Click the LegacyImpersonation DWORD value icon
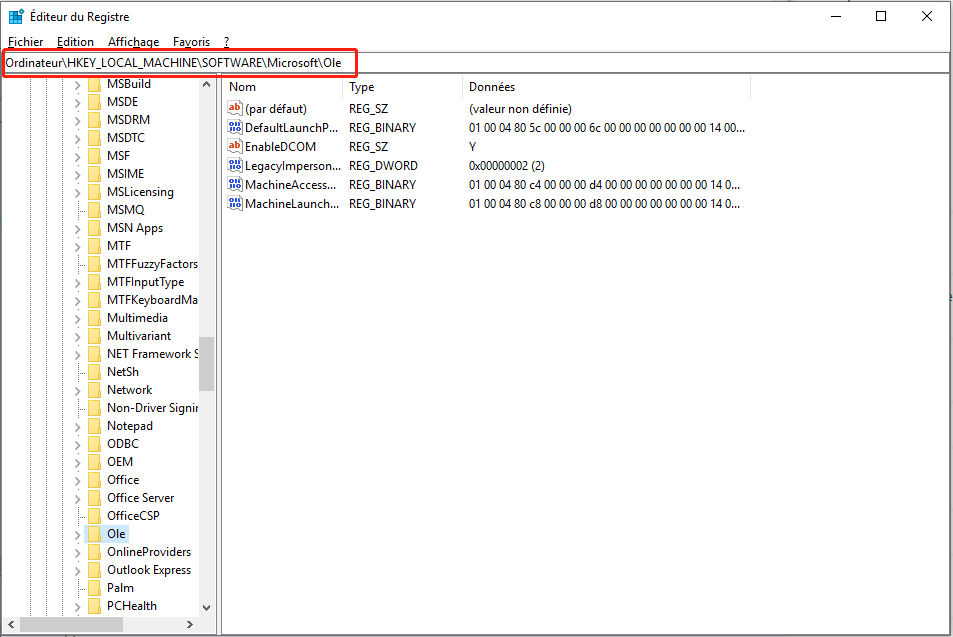The width and height of the screenshot is (953, 637). 235,166
